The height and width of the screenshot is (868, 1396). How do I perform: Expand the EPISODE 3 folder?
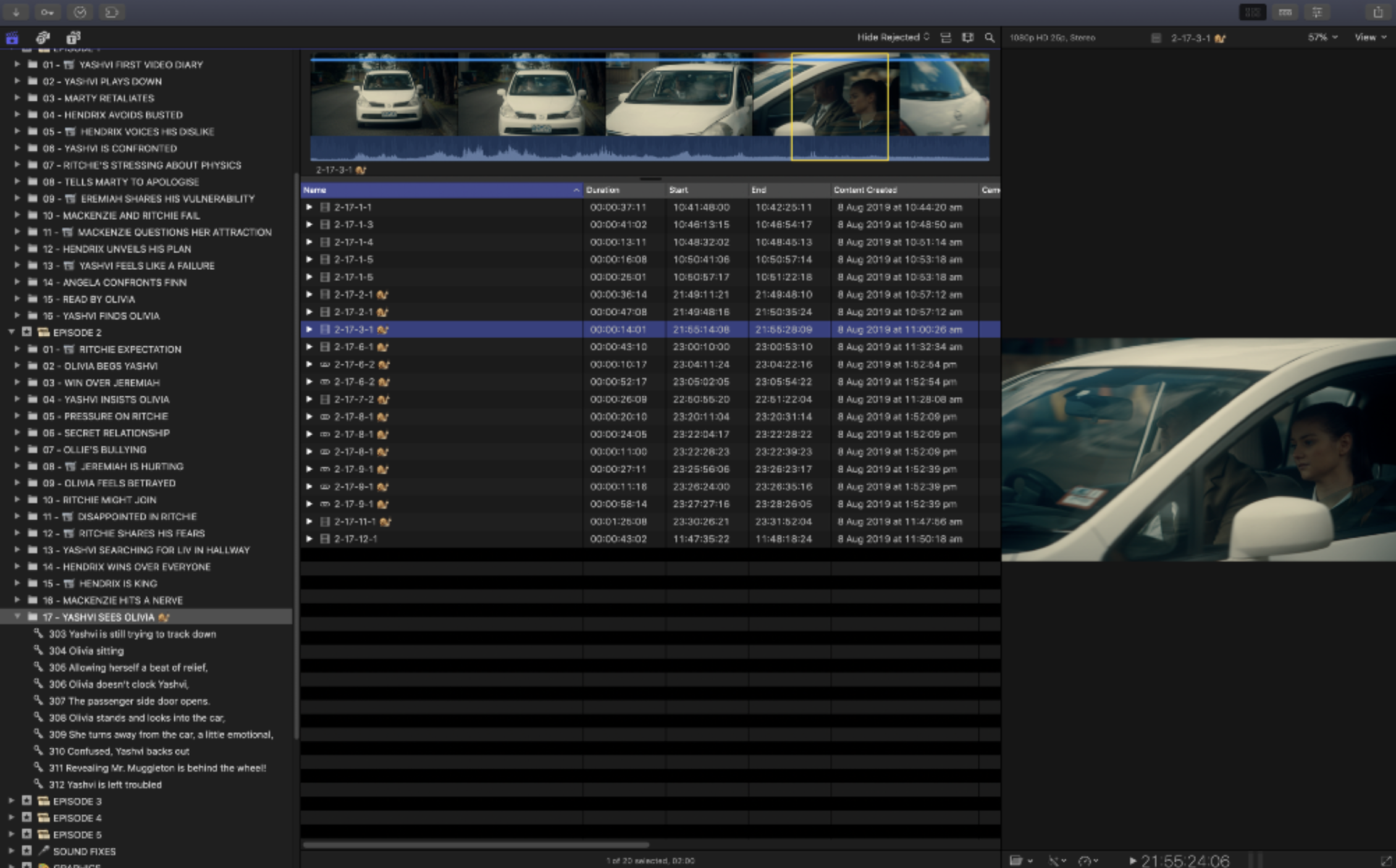tap(11, 801)
